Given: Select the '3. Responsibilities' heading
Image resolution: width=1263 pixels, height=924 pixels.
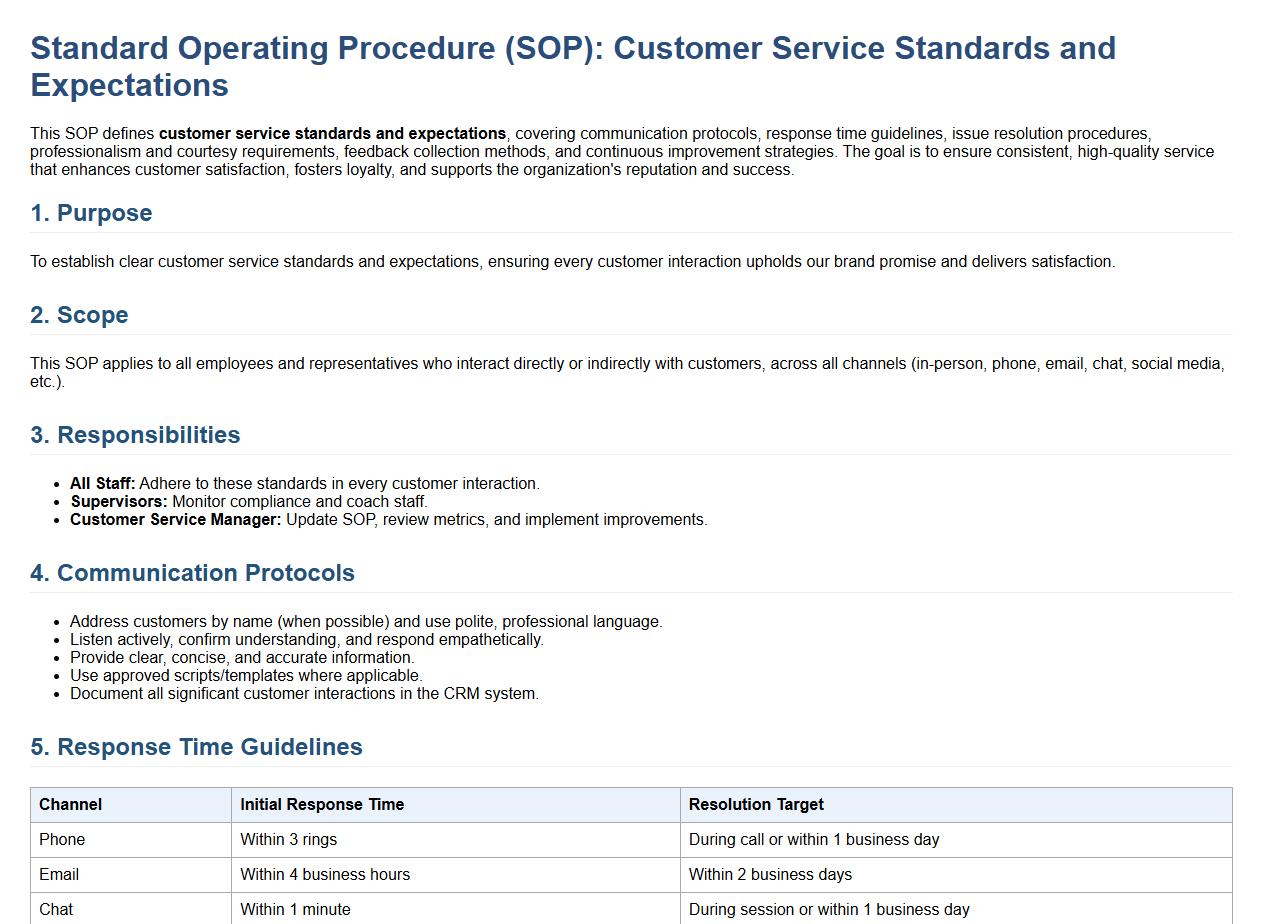Looking at the screenshot, I should [135, 435].
